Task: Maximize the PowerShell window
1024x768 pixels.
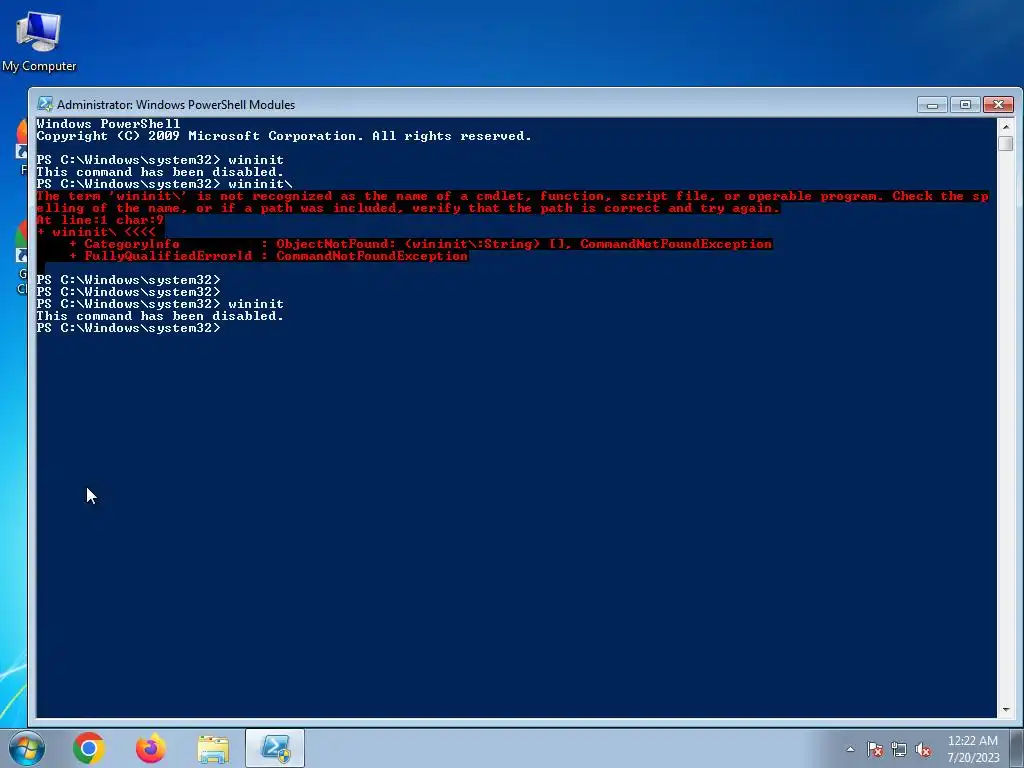Action: 965,104
